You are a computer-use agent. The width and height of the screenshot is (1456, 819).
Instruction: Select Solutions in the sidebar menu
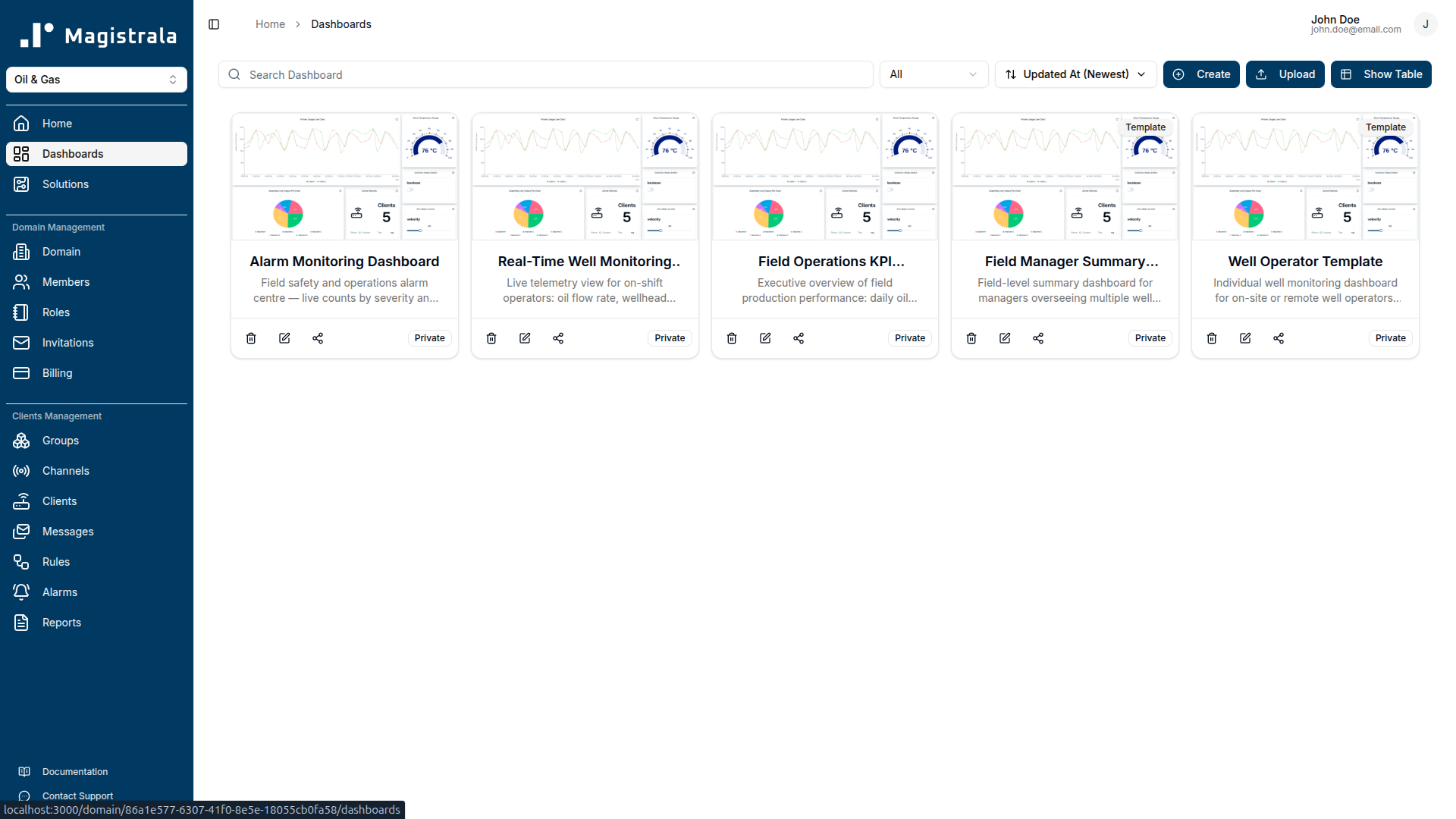65,184
